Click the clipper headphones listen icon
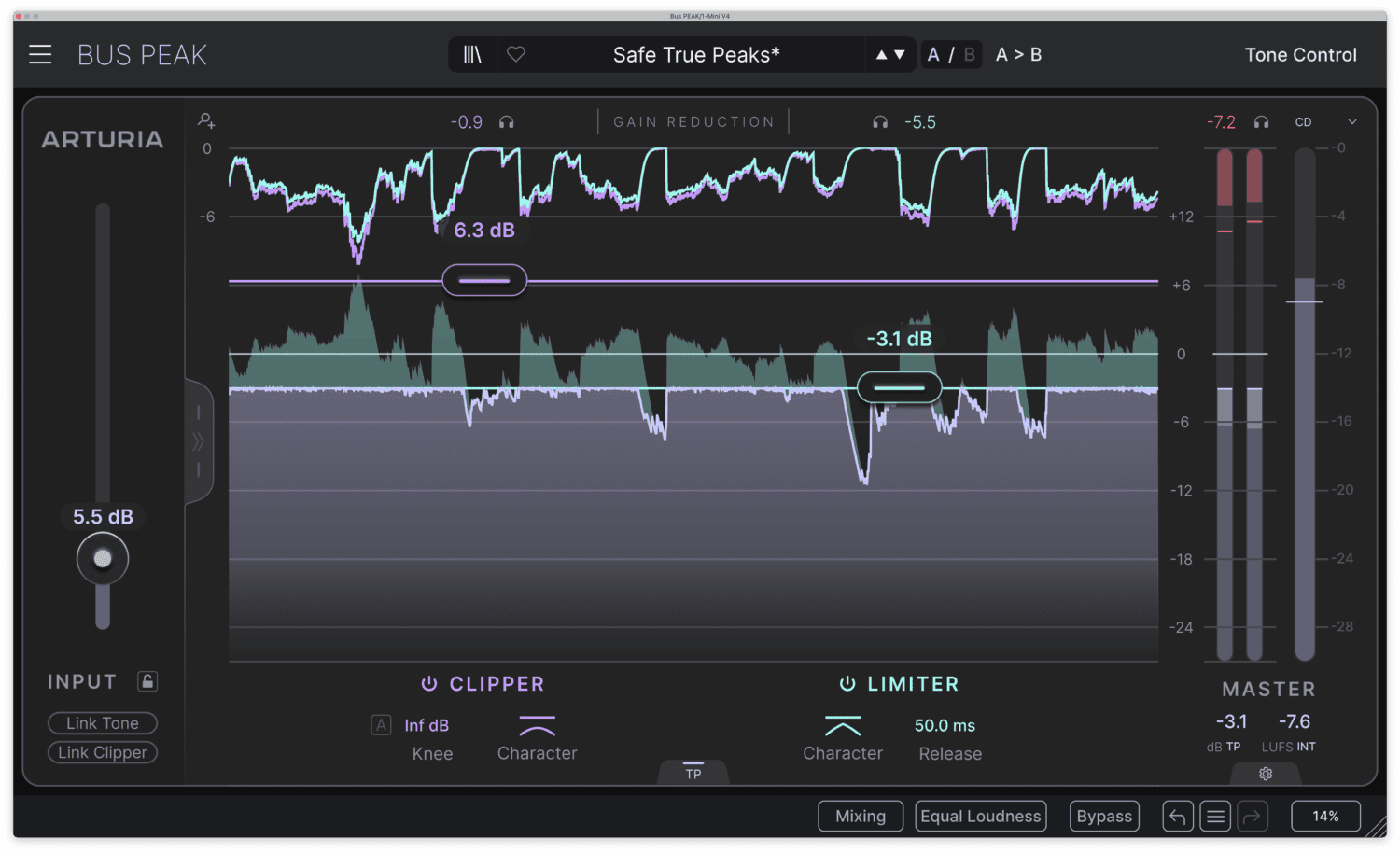 click(507, 122)
